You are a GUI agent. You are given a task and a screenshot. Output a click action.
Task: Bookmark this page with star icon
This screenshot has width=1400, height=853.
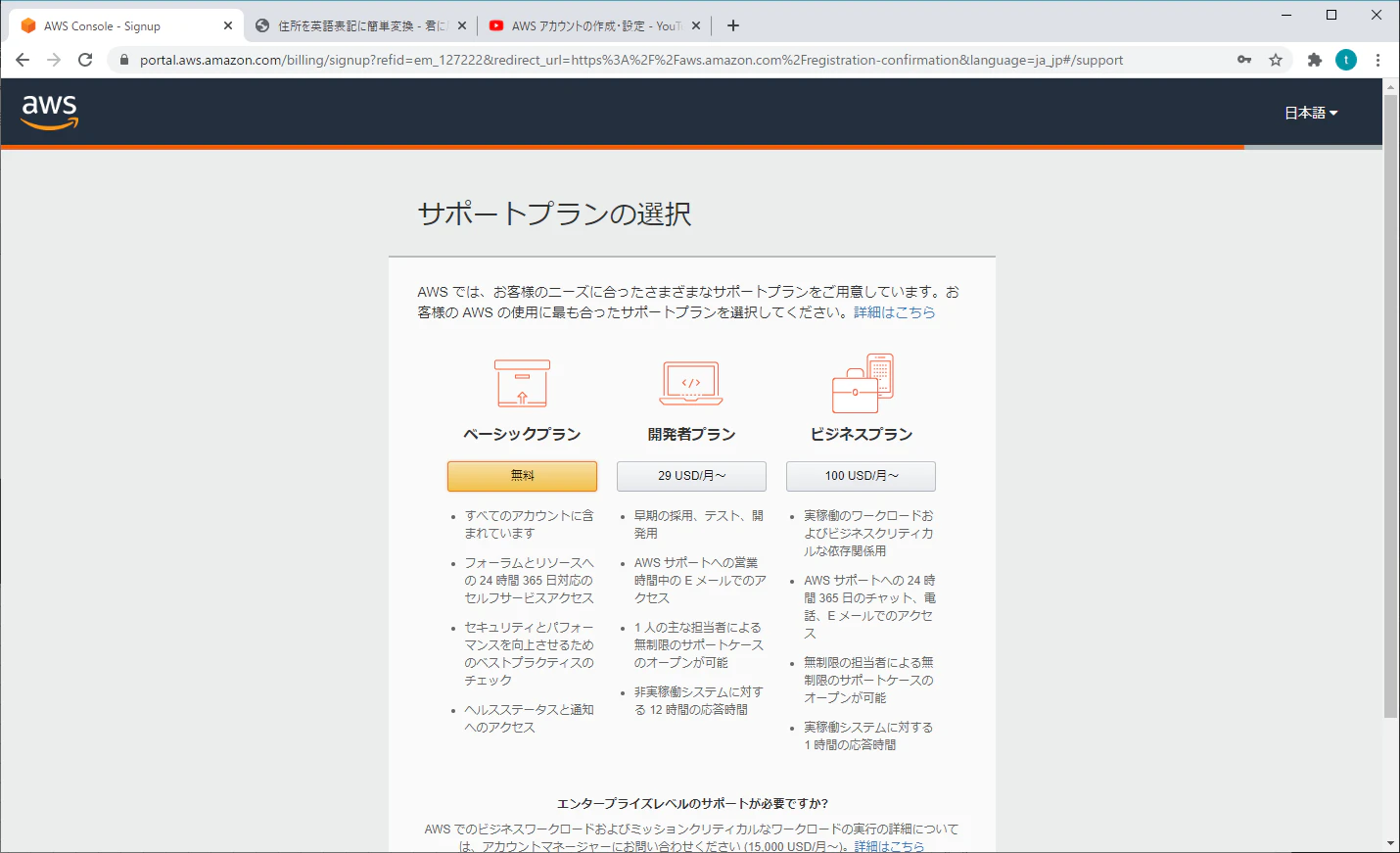click(x=1276, y=60)
